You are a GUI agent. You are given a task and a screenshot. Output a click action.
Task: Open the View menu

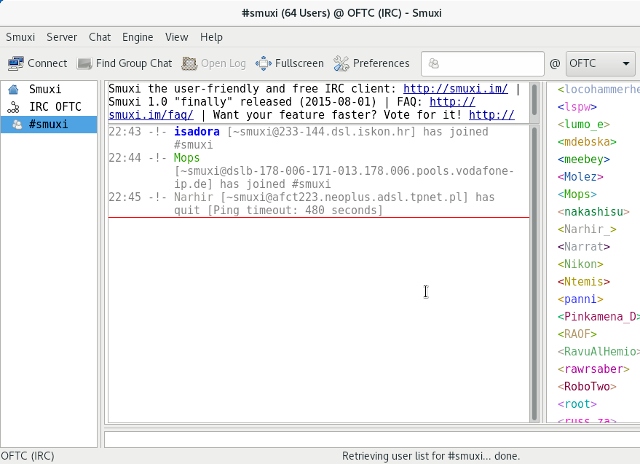pos(177,37)
